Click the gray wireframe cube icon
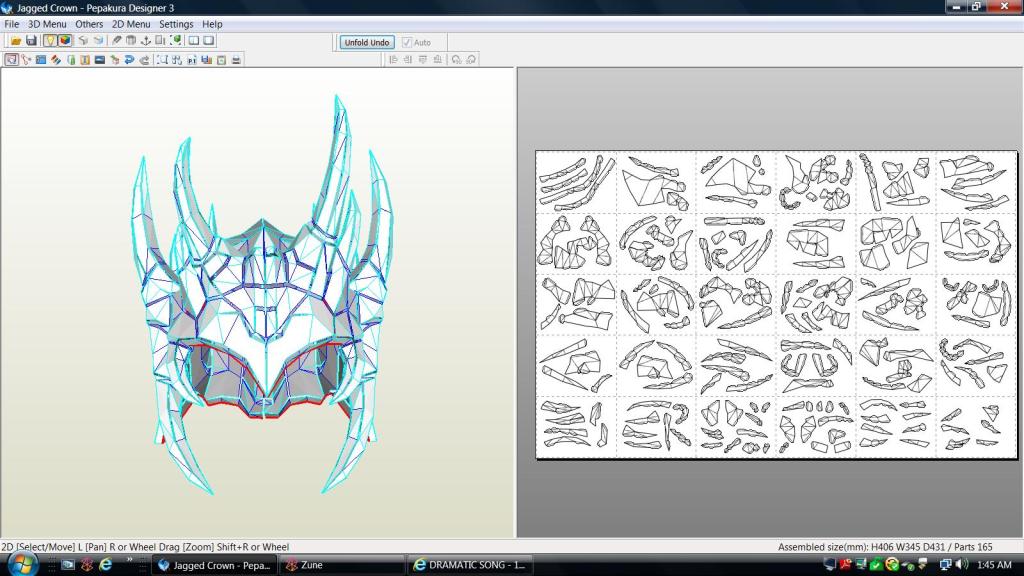 click(x=83, y=41)
